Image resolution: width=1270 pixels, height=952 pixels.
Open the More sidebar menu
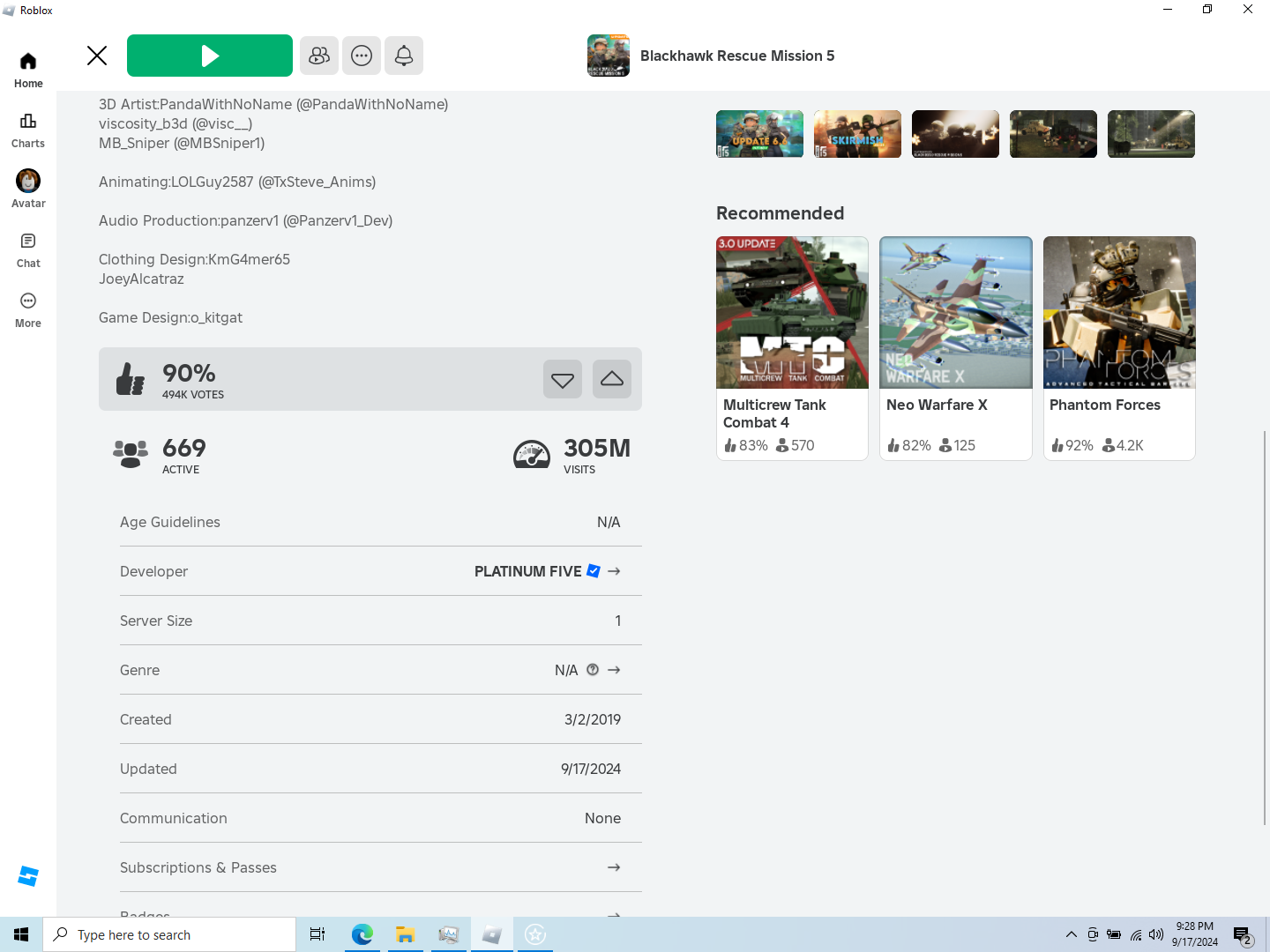click(28, 310)
